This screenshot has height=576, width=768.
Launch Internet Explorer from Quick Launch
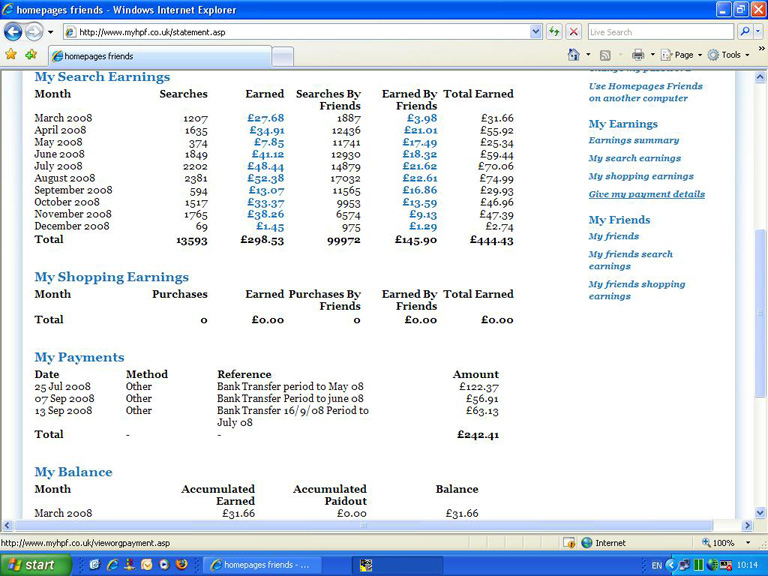coord(113,565)
